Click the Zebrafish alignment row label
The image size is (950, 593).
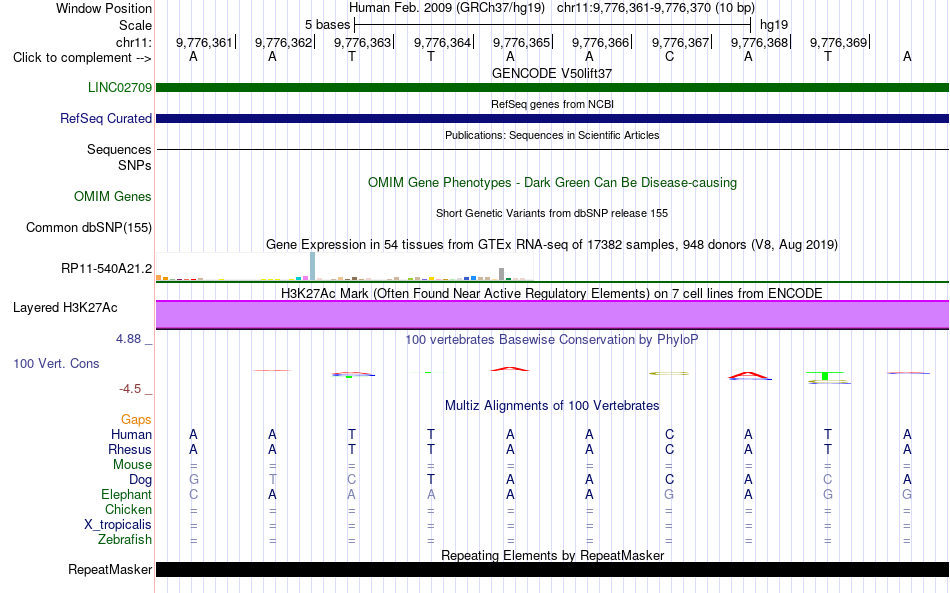click(125, 540)
